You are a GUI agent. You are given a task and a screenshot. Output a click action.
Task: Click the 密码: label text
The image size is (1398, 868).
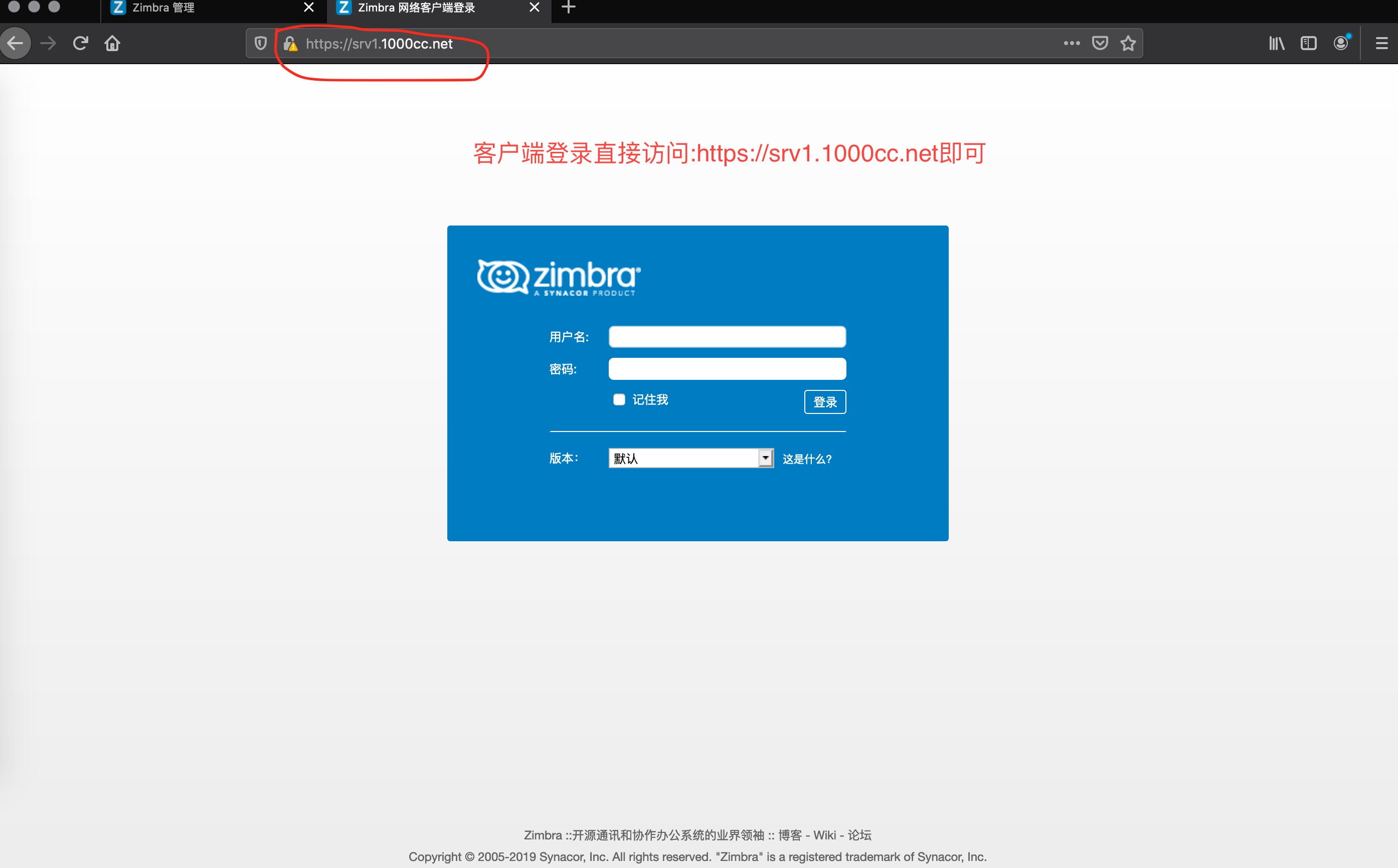click(x=563, y=369)
